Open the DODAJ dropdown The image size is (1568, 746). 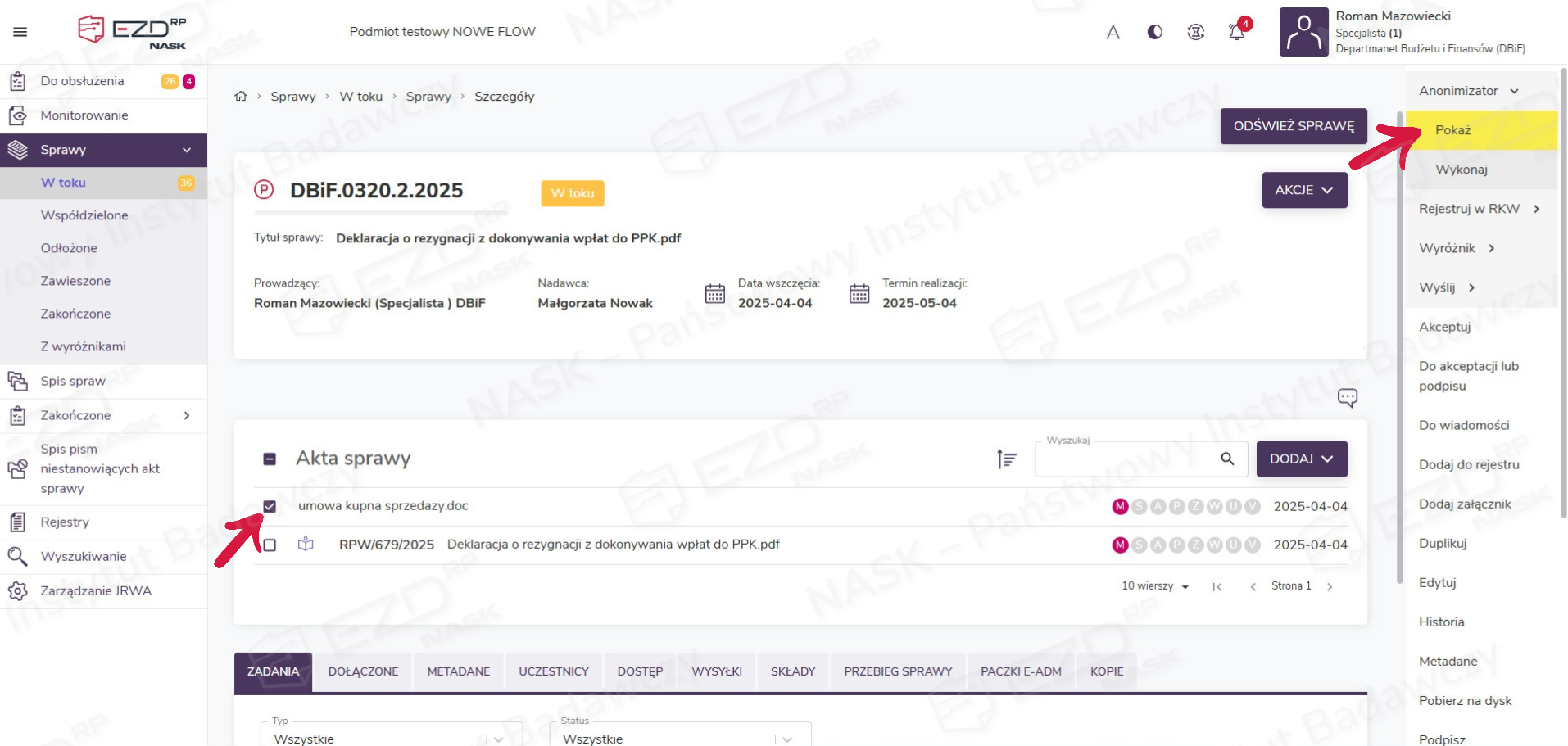(1302, 459)
